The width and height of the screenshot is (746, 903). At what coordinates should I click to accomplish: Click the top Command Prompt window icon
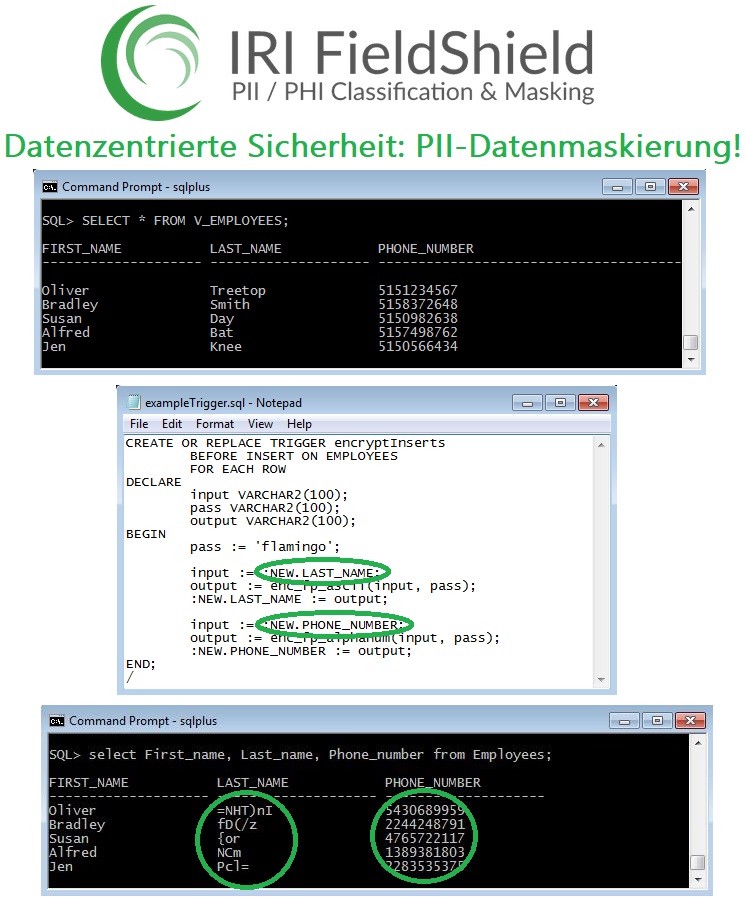(x=50, y=187)
